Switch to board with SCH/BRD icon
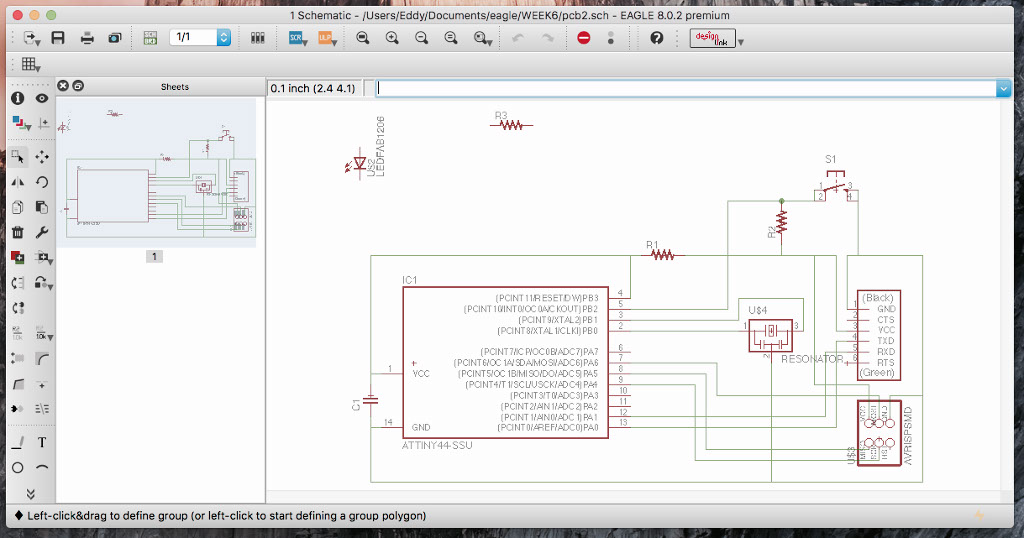 tap(150, 38)
